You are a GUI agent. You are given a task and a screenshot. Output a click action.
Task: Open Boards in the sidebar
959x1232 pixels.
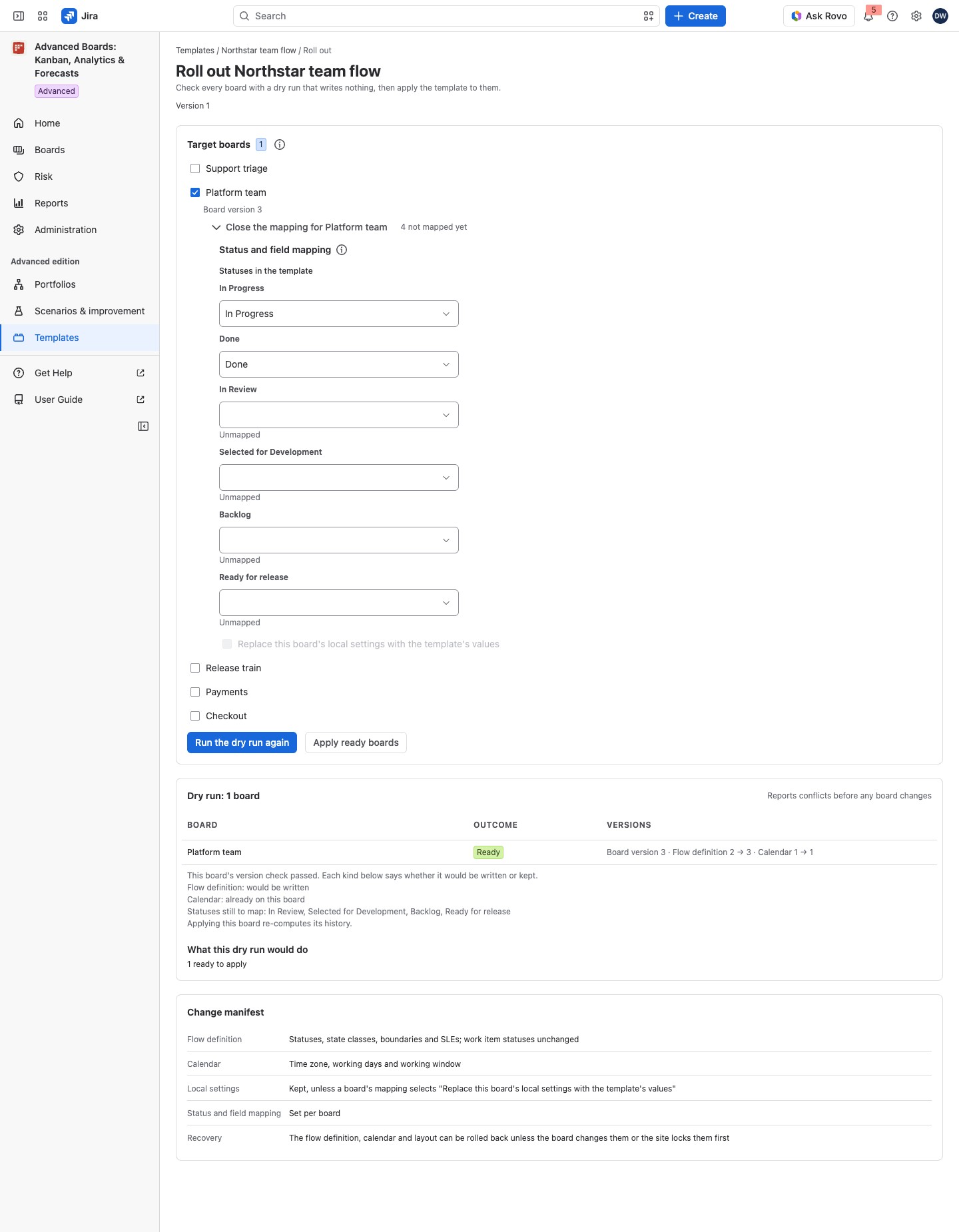pos(80,150)
